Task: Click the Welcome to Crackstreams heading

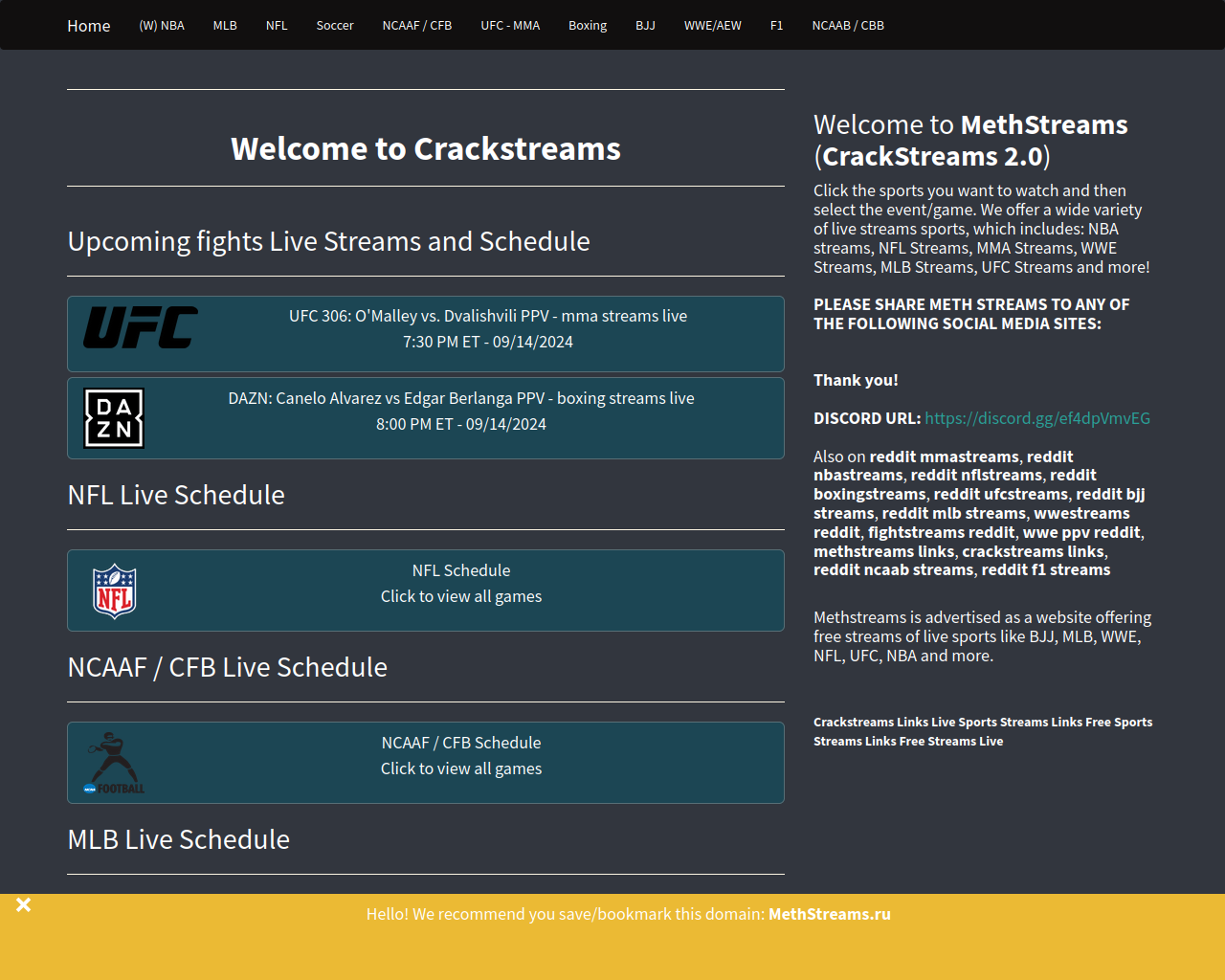Action: point(426,148)
